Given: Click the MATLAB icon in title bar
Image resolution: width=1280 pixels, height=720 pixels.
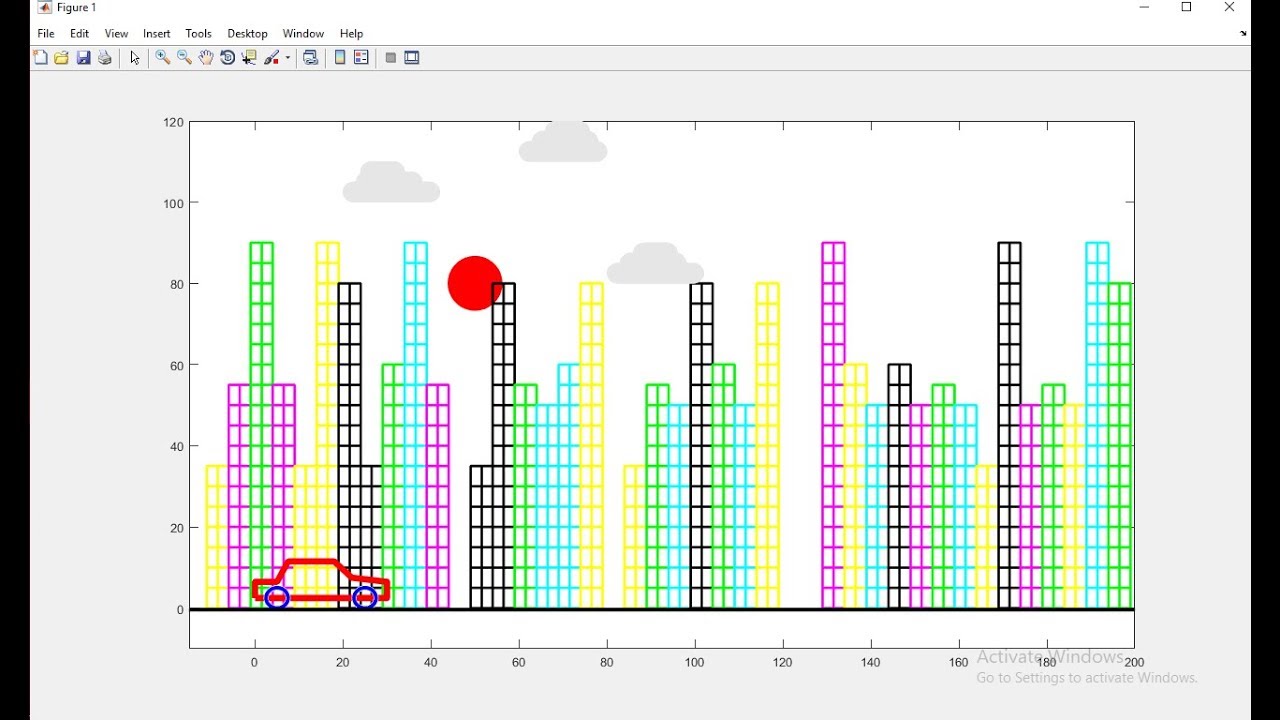Looking at the screenshot, I should pos(45,8).
